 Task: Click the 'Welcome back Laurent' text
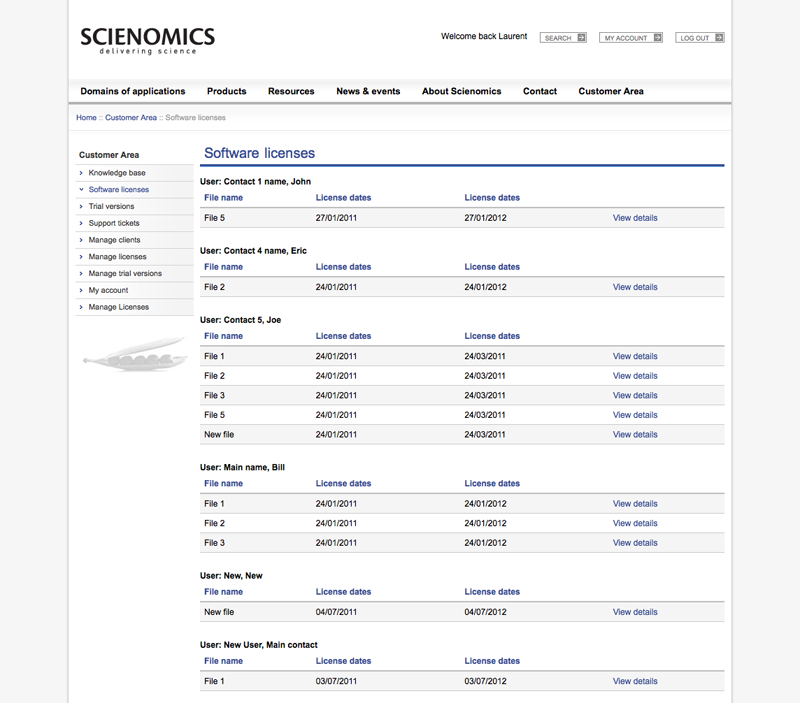tap(484, 36)
